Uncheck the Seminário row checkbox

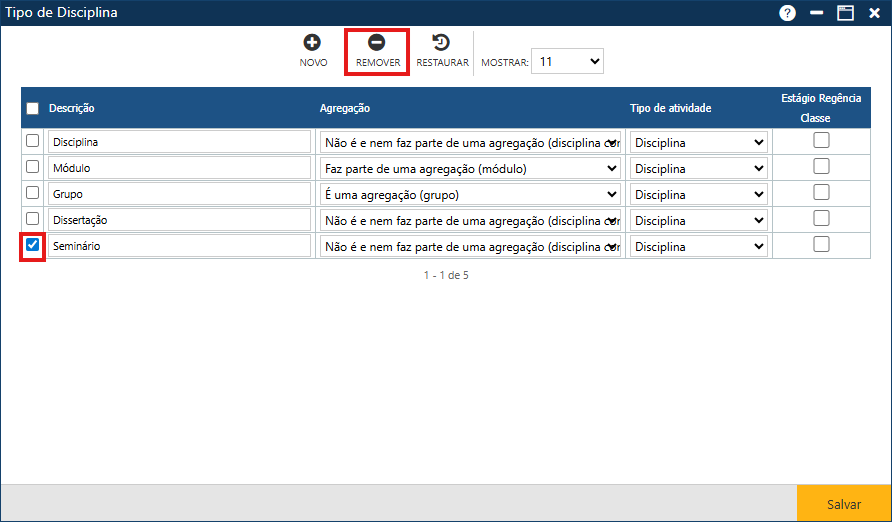[x=32, y=245]
